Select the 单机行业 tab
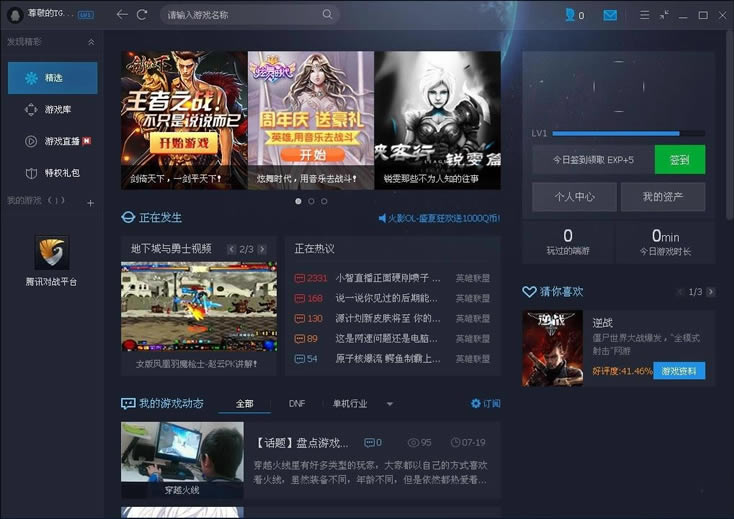734x519 pixels. 350,403
